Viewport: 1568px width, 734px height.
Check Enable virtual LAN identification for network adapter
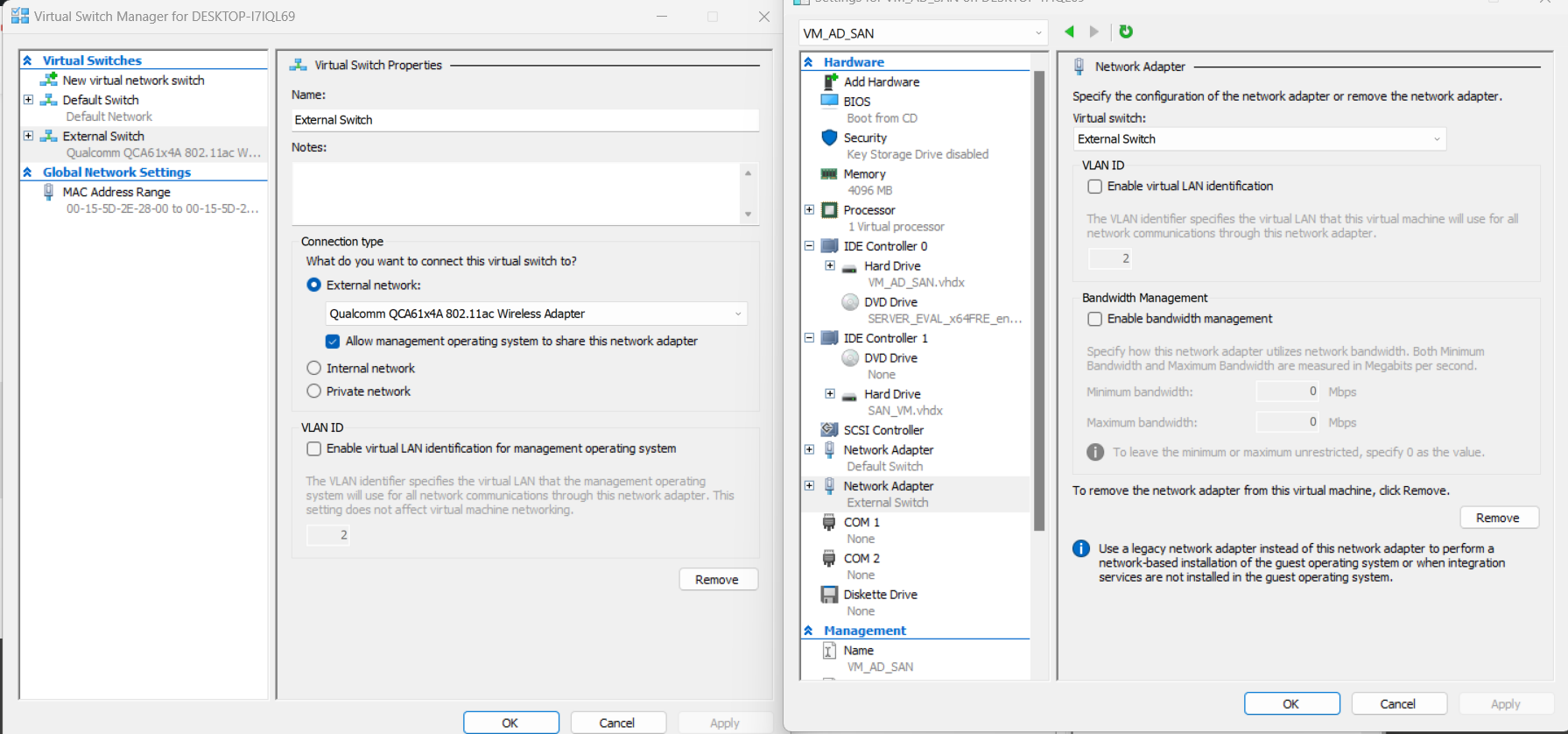tap(1094, 187)
